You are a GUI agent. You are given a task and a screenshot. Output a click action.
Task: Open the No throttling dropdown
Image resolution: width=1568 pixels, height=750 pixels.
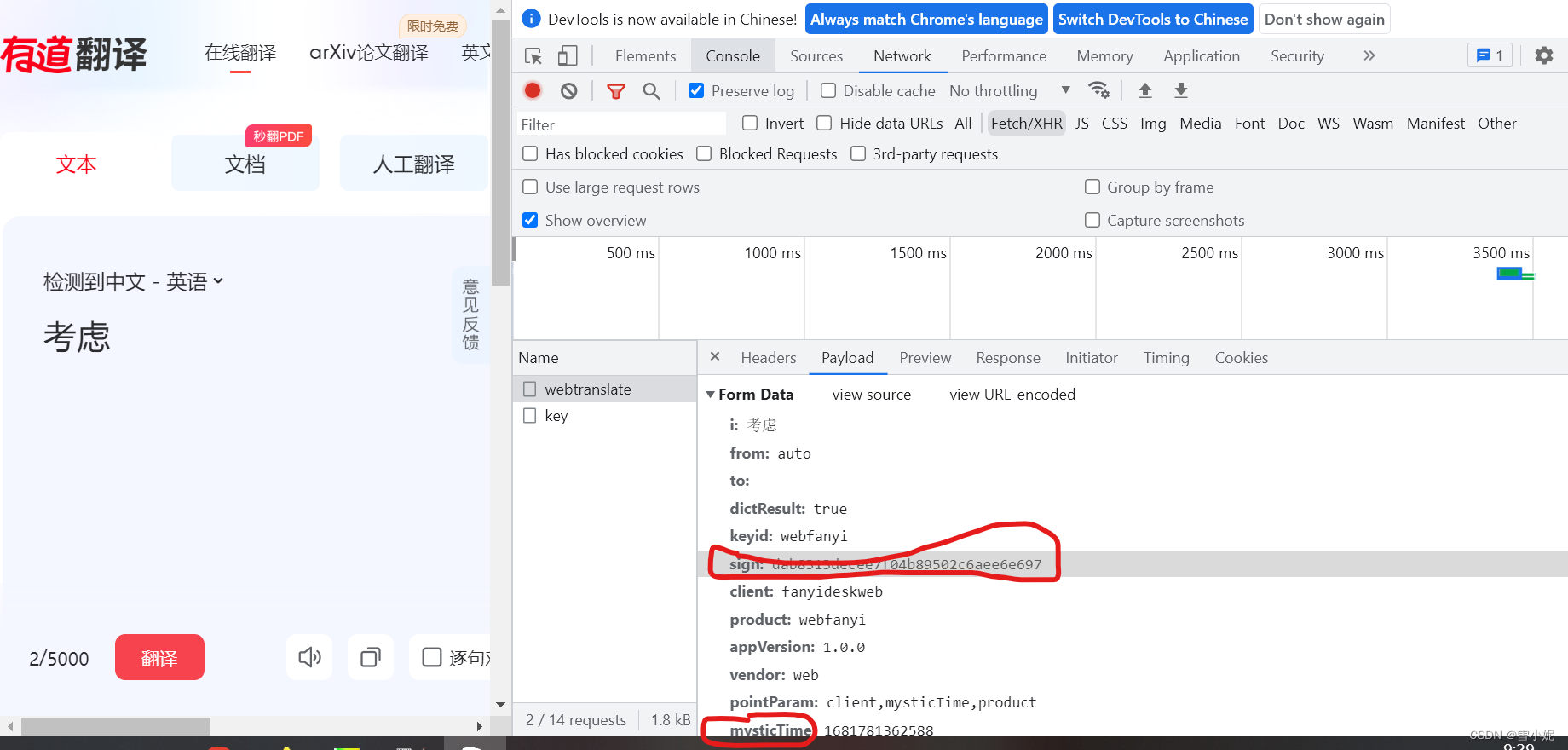pos(1010,90)
